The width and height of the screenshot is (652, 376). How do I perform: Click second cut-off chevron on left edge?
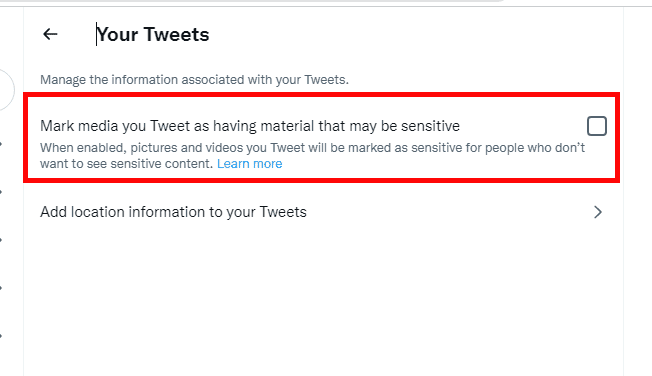[1, 192]
